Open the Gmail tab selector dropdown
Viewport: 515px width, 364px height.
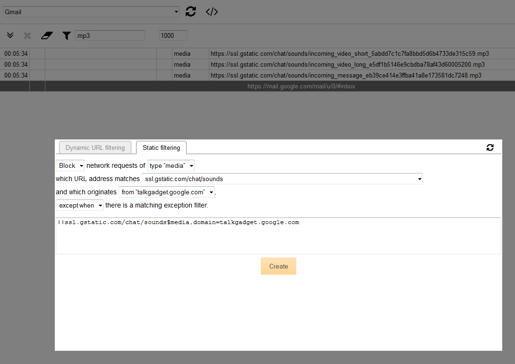[91, 12]
